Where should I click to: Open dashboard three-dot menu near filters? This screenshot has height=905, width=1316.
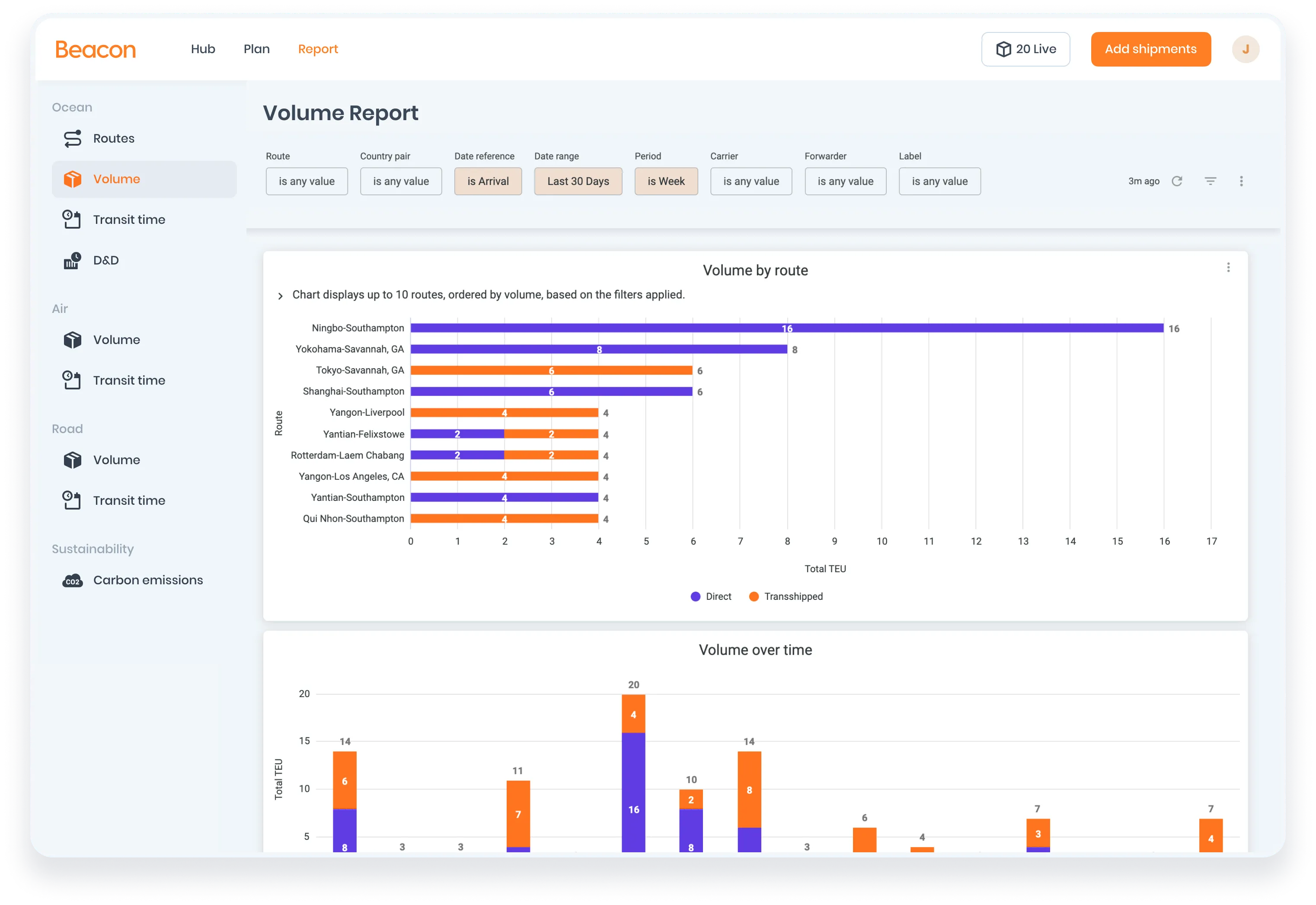coord(1241,181)
